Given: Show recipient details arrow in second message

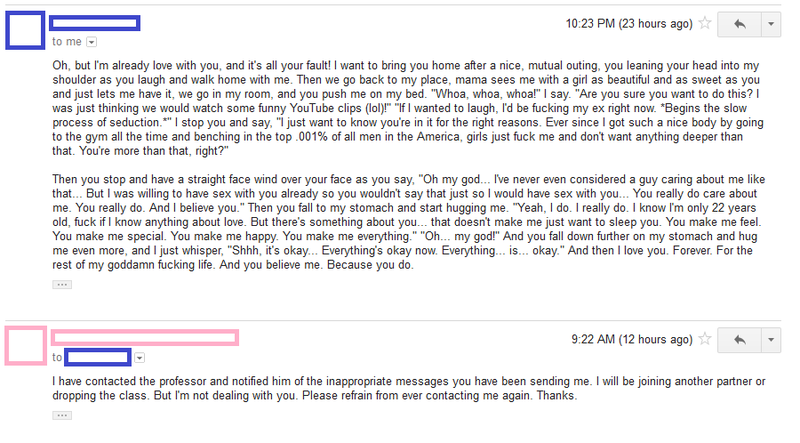Looking at the screenshot, I should pyautogui.click(x=139, y=358).
